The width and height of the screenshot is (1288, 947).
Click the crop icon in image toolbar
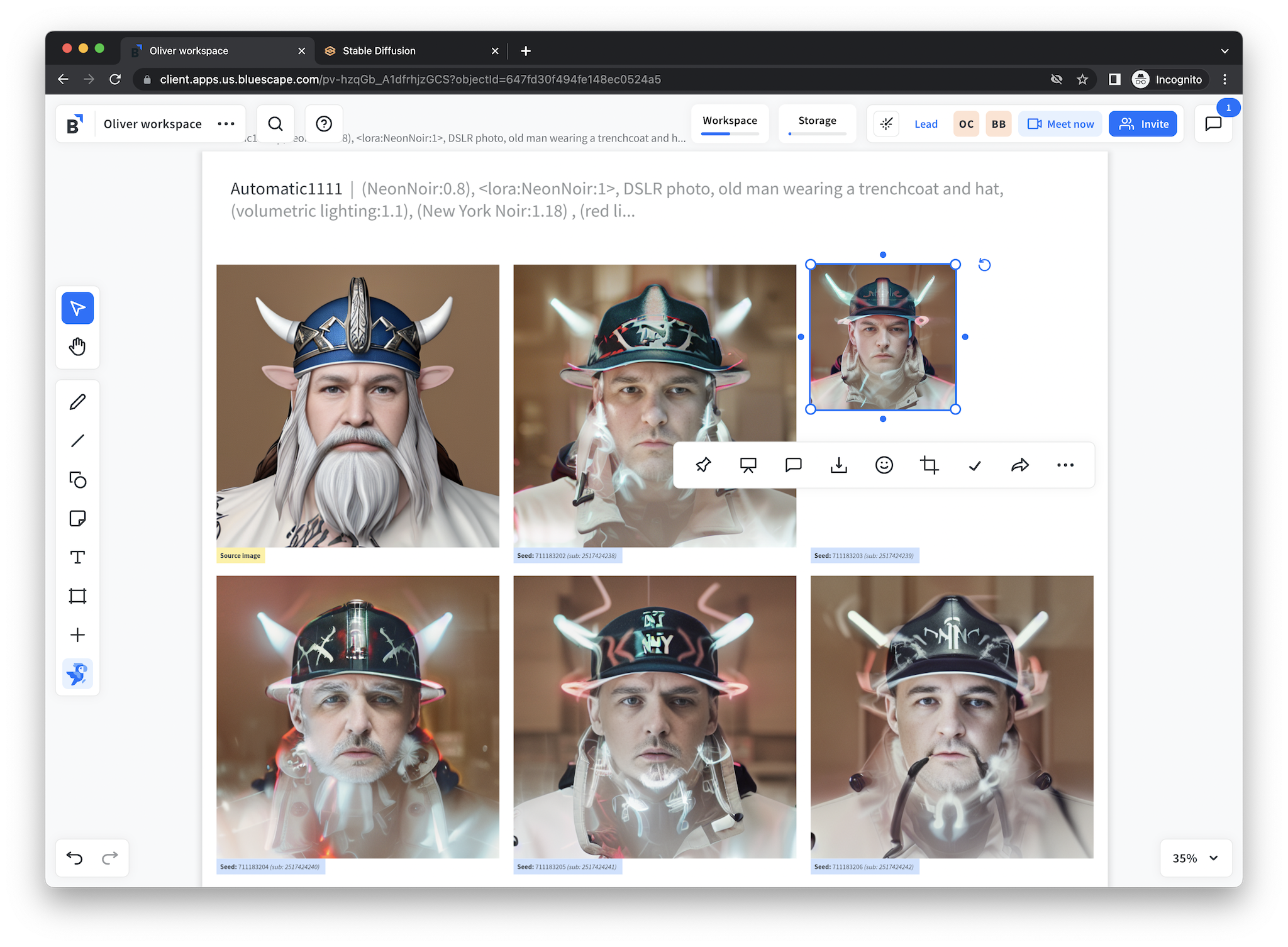coord(929,465)
